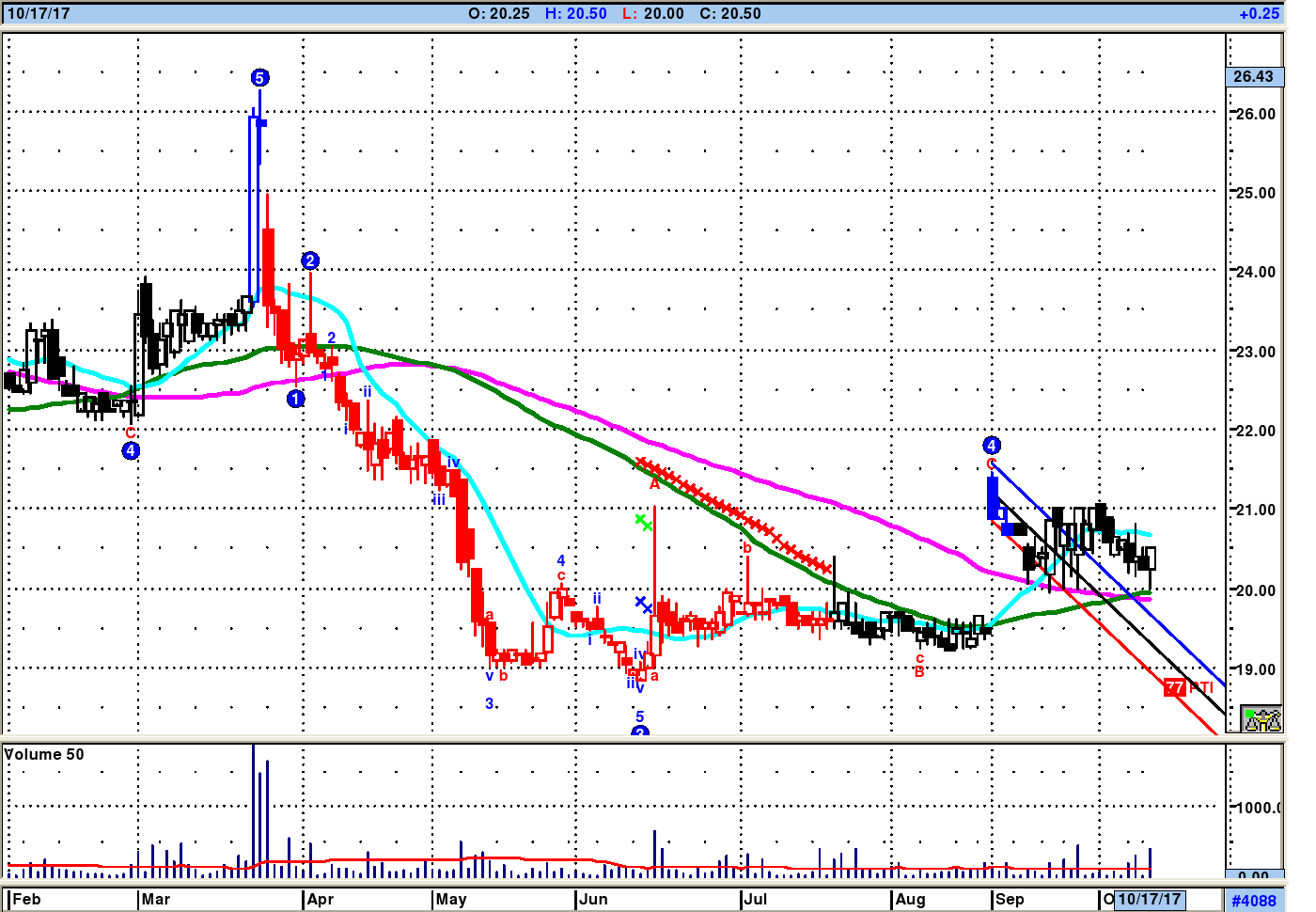Click the 10/17/17 date in the top header
The width and height of the screenshot is (1316, 912).
39,13
